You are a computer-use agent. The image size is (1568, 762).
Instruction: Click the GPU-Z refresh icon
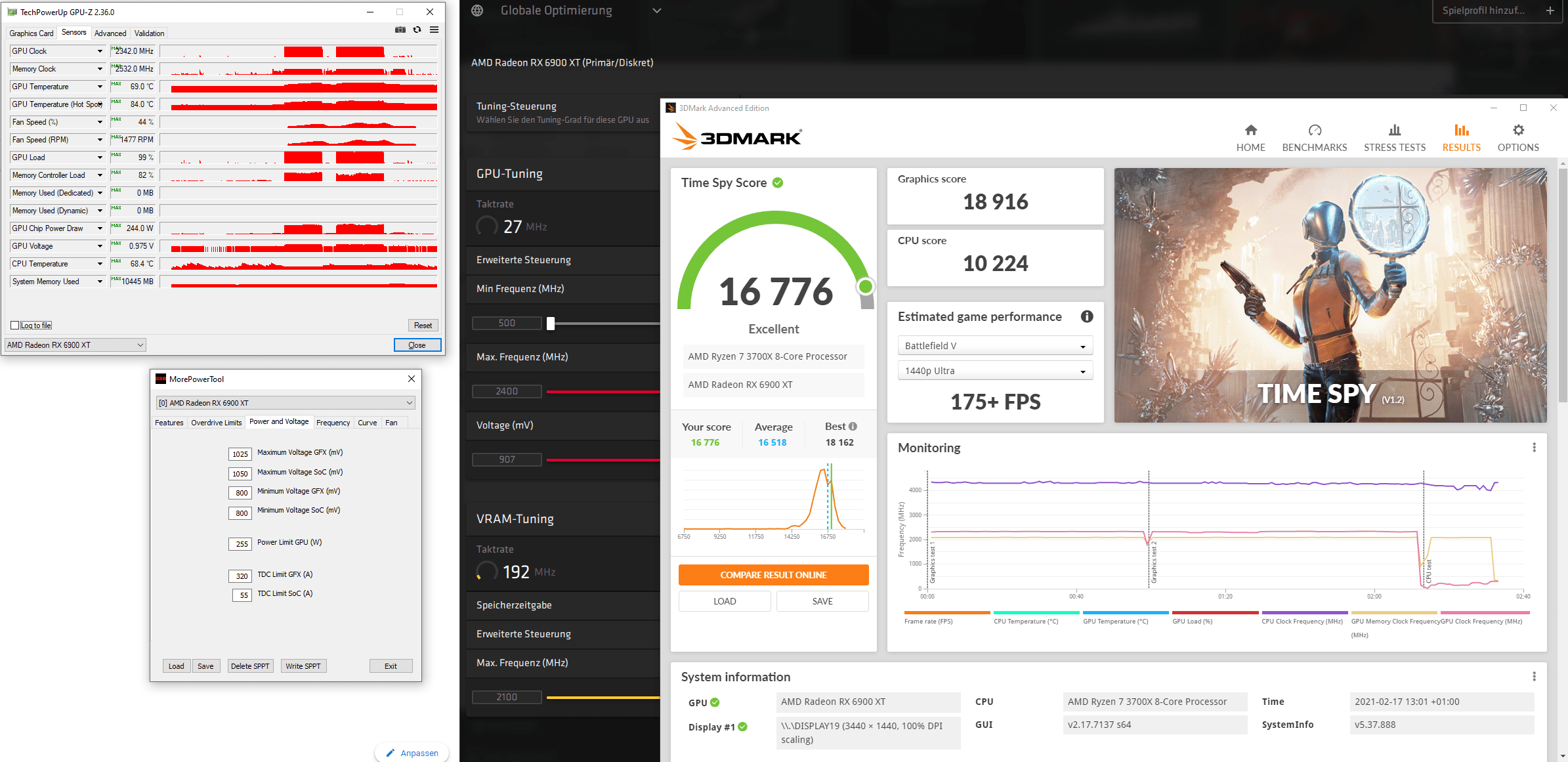[417, 30]
